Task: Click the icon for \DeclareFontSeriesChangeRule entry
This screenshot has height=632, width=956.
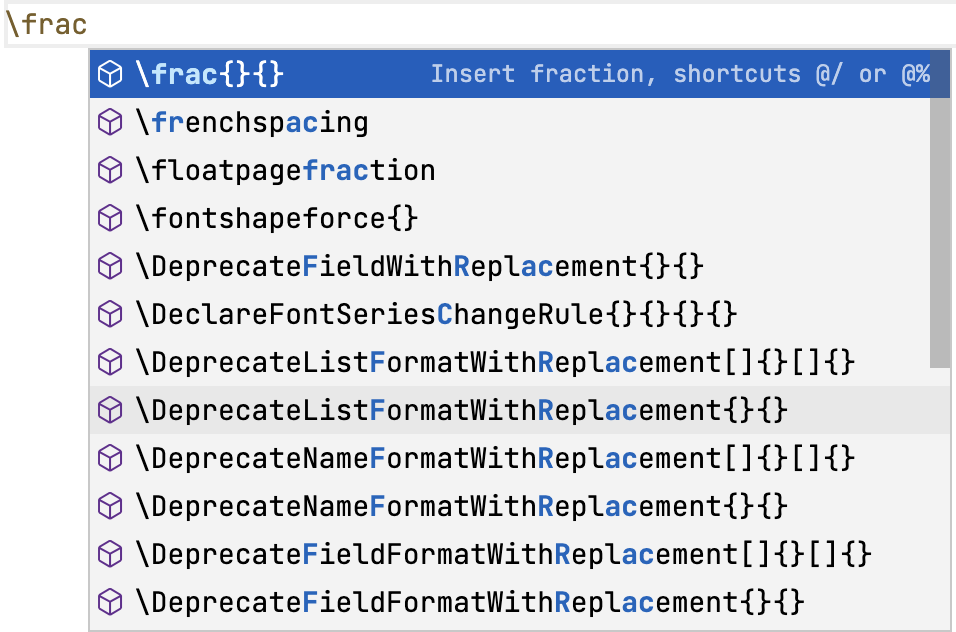Action: [x=110, y=314]
